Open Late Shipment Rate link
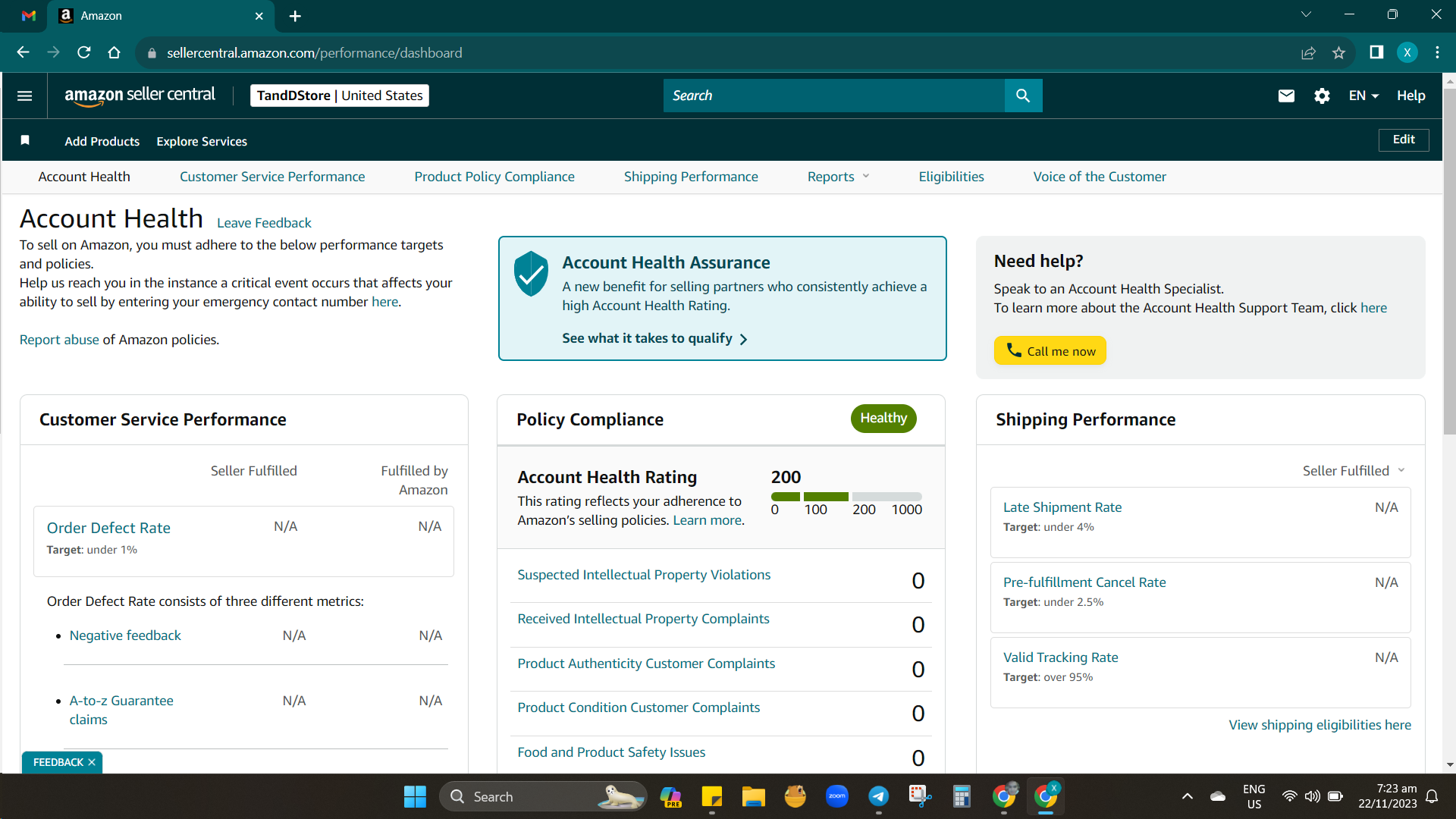 (1062, 507)
